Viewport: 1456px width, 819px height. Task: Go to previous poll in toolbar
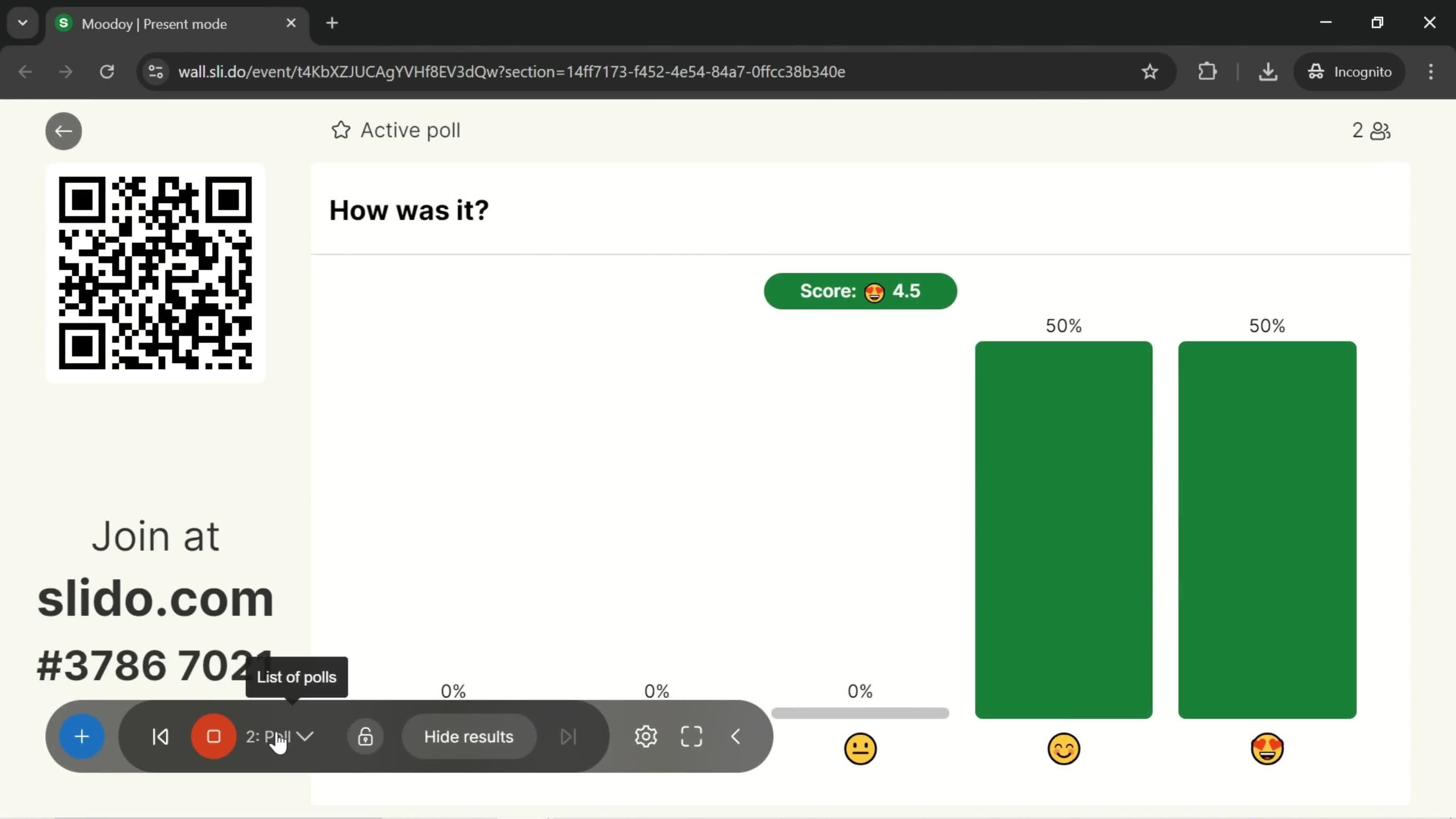coord(160,736)
